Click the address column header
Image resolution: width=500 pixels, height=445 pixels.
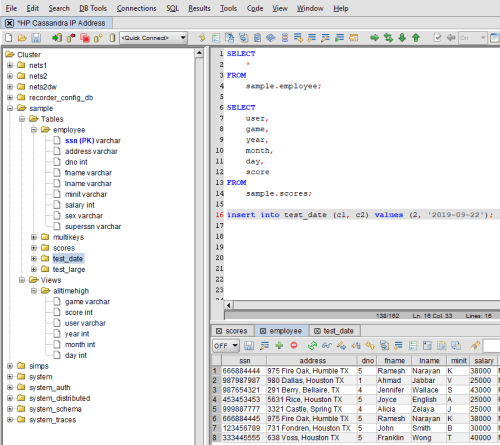312,361
